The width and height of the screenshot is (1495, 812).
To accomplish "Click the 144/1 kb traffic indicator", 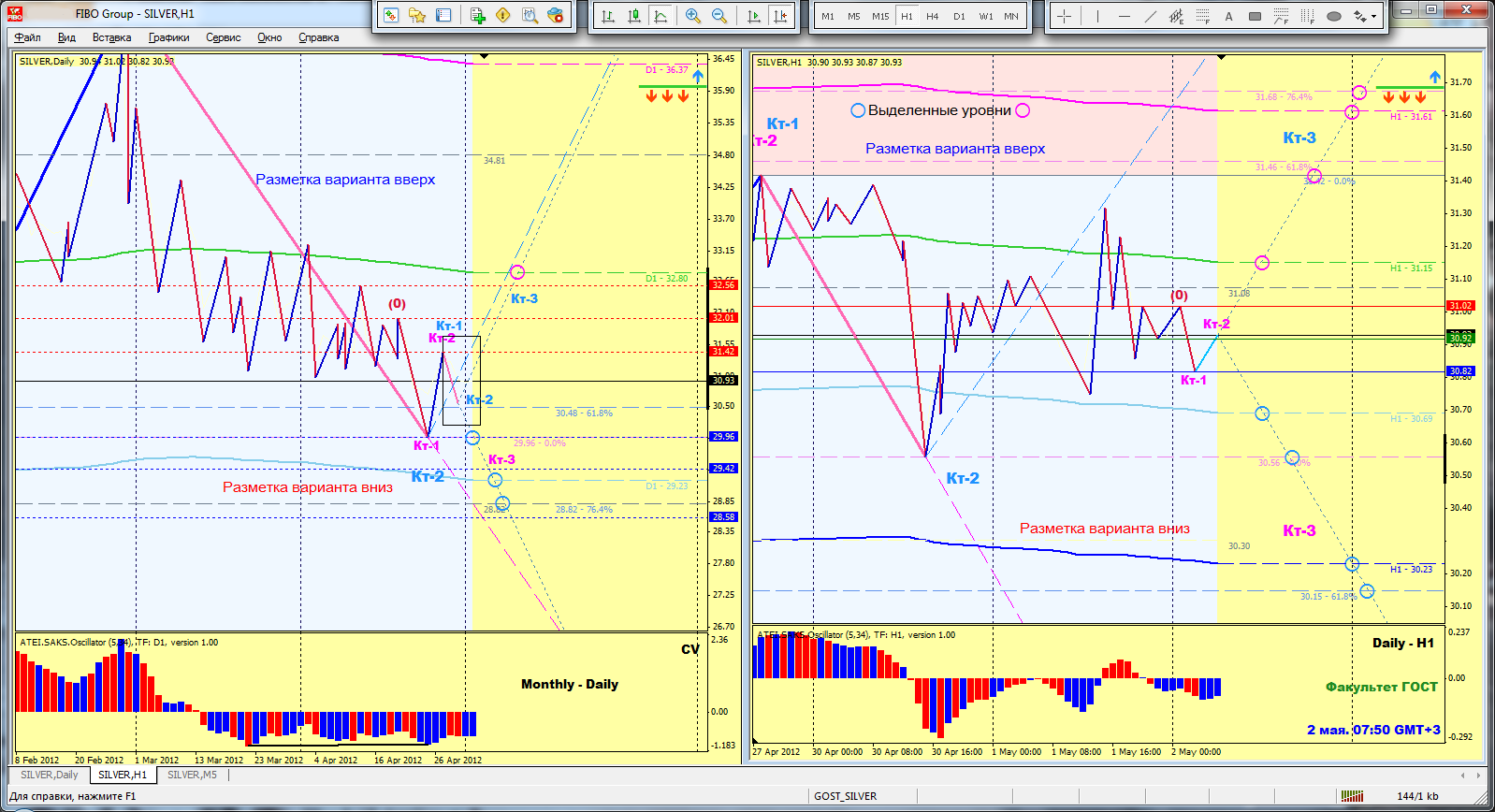I will point(1417,796).
